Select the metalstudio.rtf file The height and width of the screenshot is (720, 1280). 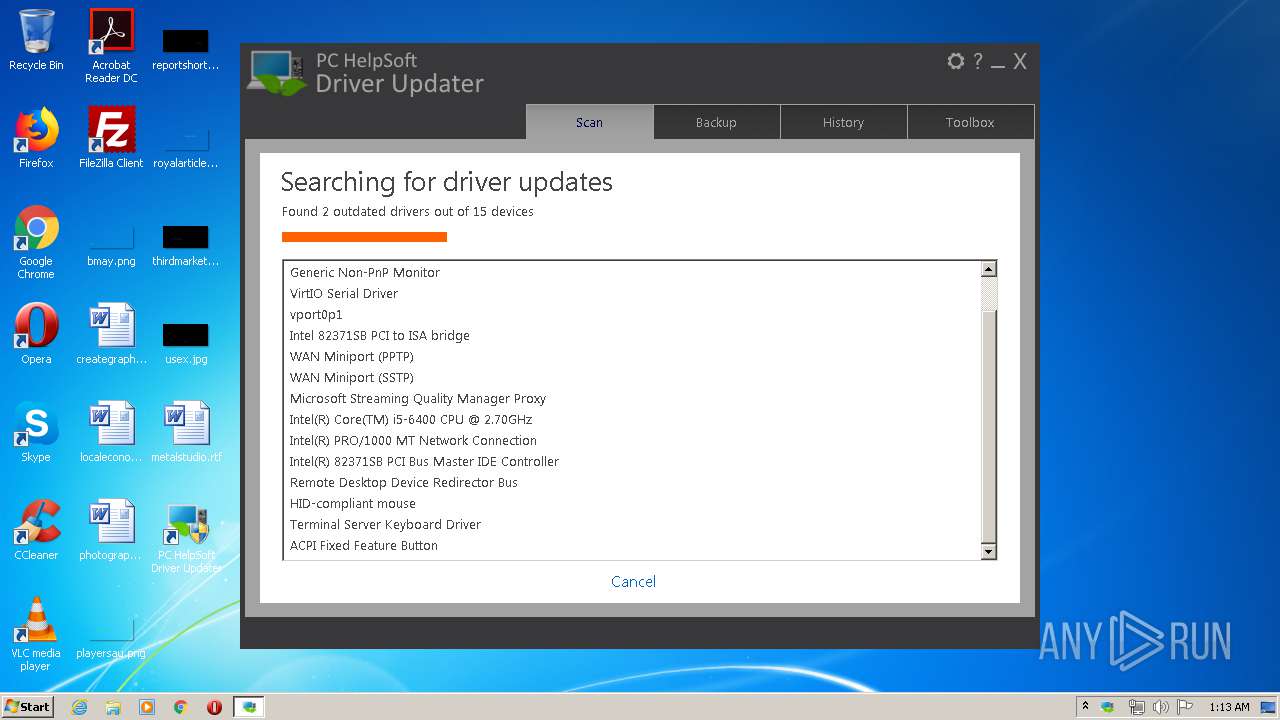coord(186,432)
